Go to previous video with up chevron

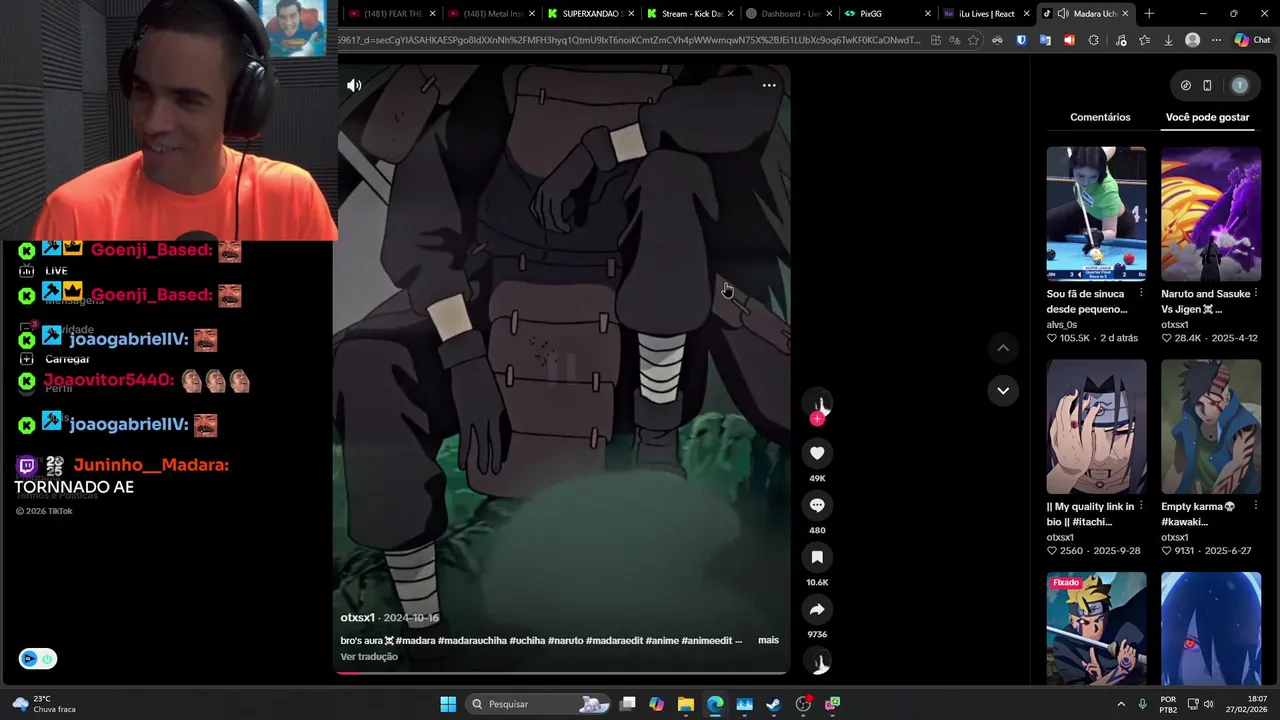(x=1003, y=348)
